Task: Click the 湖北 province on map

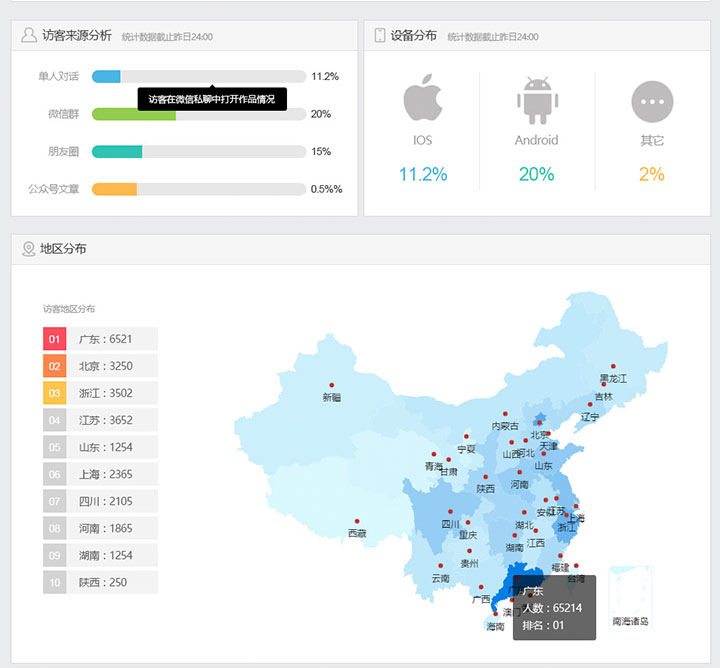Action: tap(524, 525)
